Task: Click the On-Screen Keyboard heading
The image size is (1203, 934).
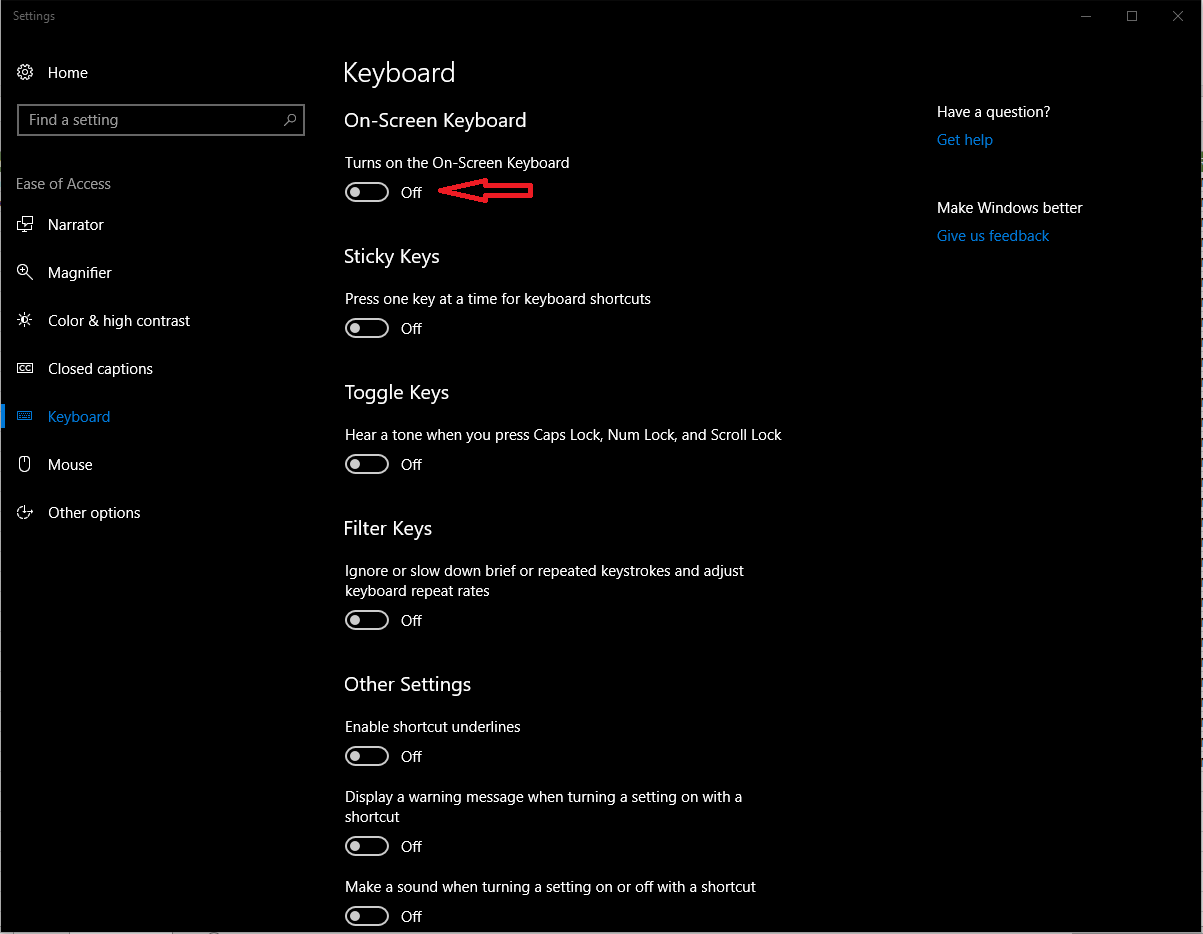Action: 435,121
